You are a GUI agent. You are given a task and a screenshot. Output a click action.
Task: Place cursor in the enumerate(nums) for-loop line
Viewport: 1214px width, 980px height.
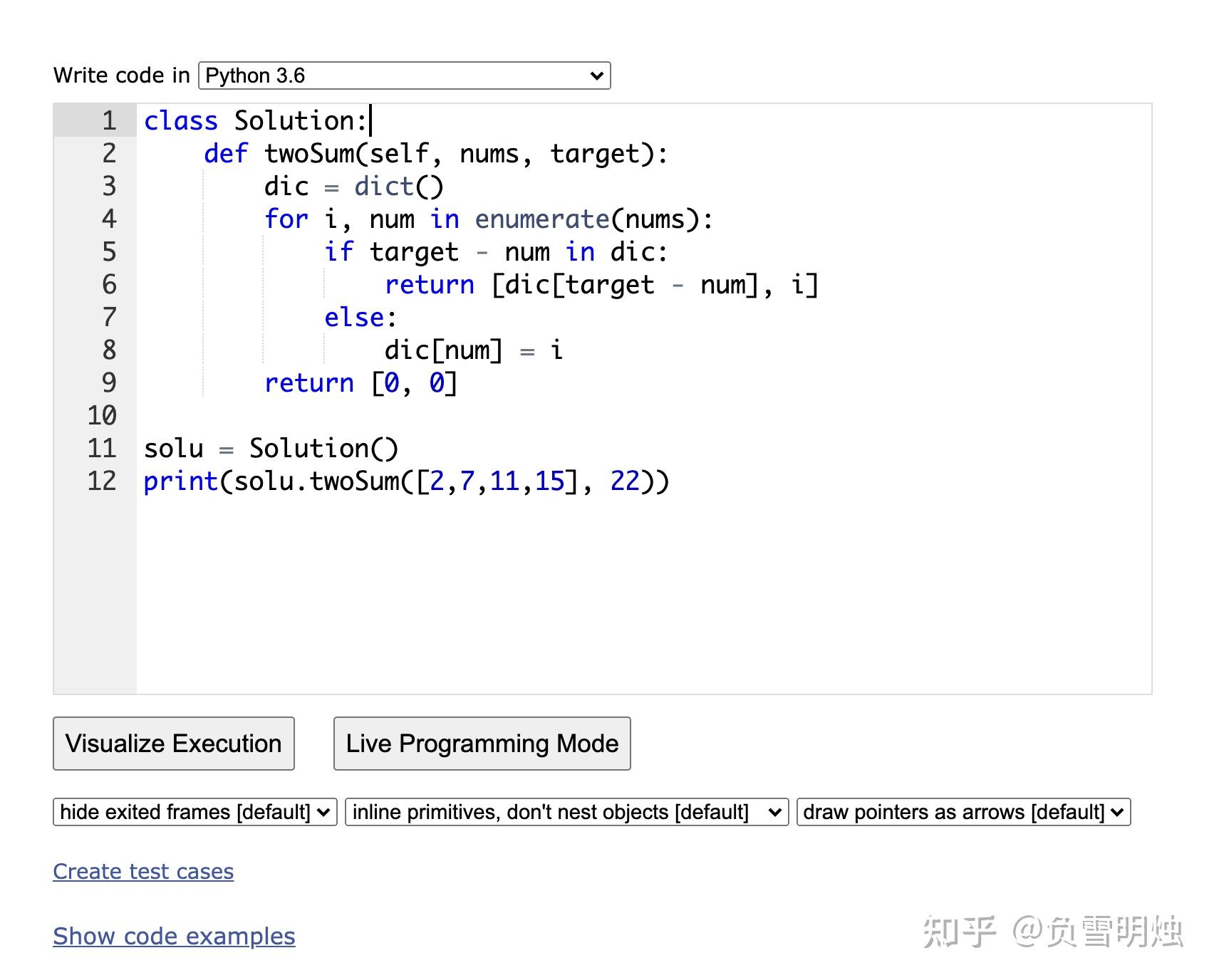[x=488, y=219]
